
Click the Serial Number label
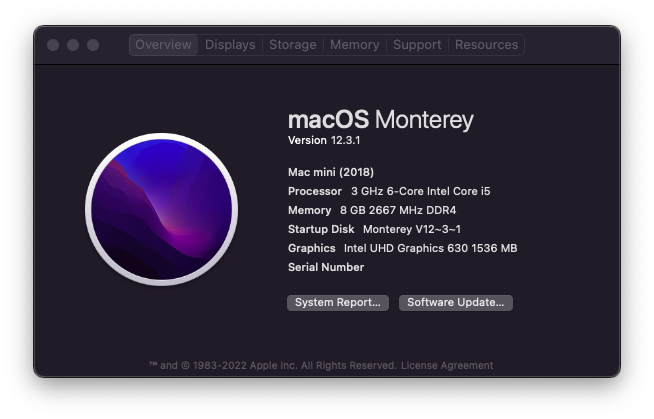(x=326, y=267)
